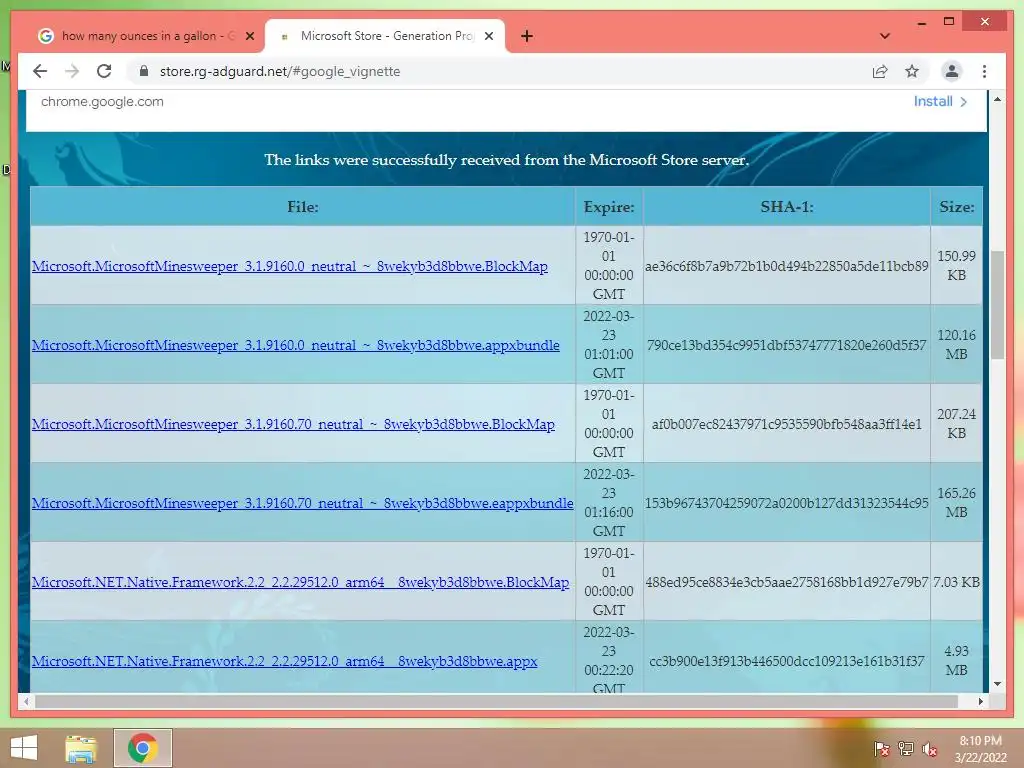1024x768 pixels.
Task: Click the chrome.google.com ad text
Action: pyautogui.click(x=103, y=101)
